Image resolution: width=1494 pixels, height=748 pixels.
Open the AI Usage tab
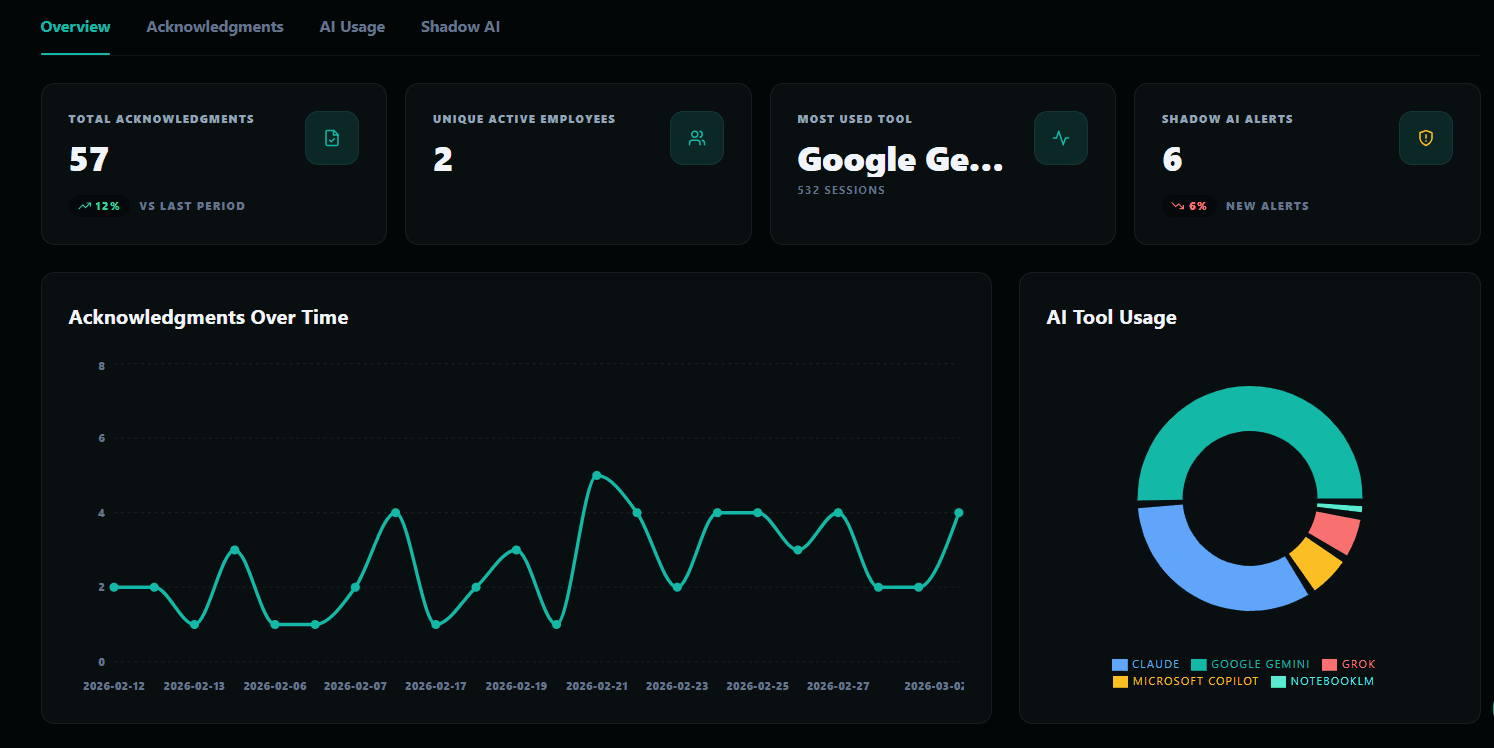pos(352,26)
